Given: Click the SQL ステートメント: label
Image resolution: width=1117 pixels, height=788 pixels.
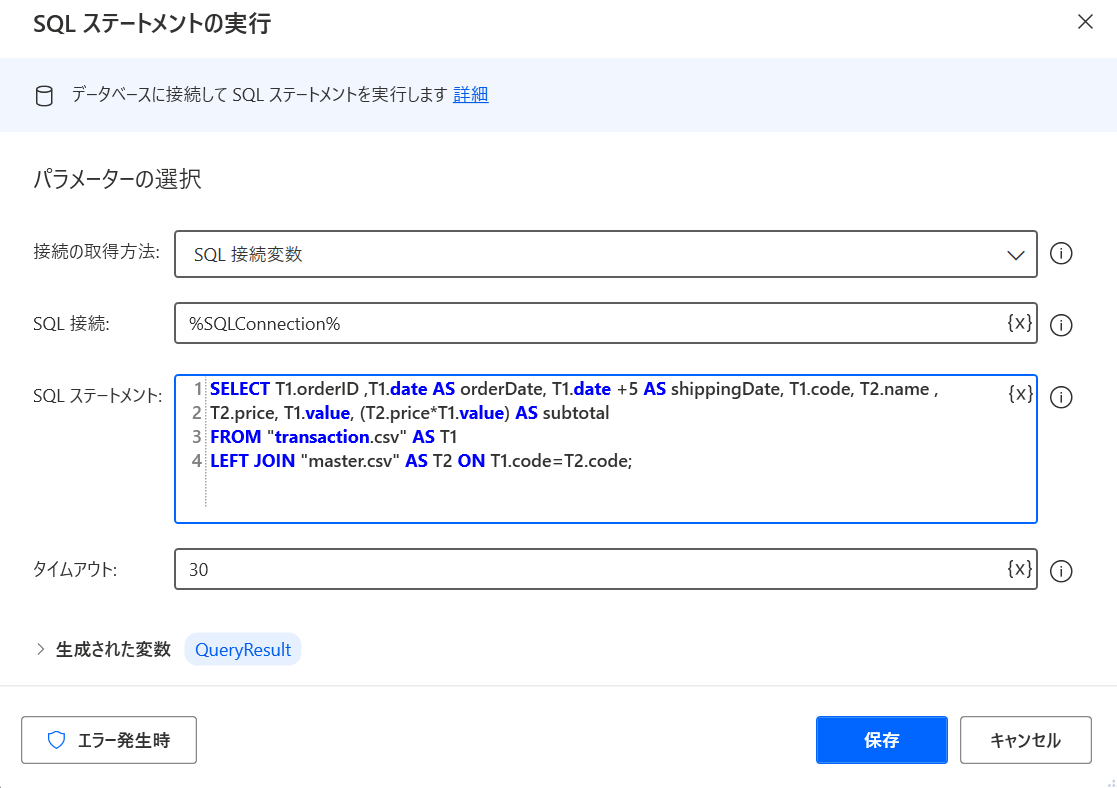Looking at the screenshot, I should coord(98,396).
